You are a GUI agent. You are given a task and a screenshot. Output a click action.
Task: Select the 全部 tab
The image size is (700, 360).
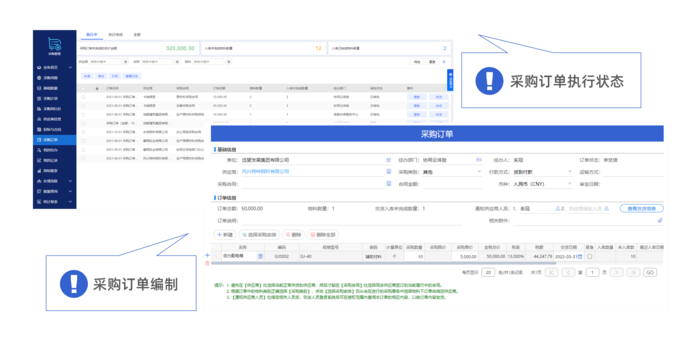[137, 35]
